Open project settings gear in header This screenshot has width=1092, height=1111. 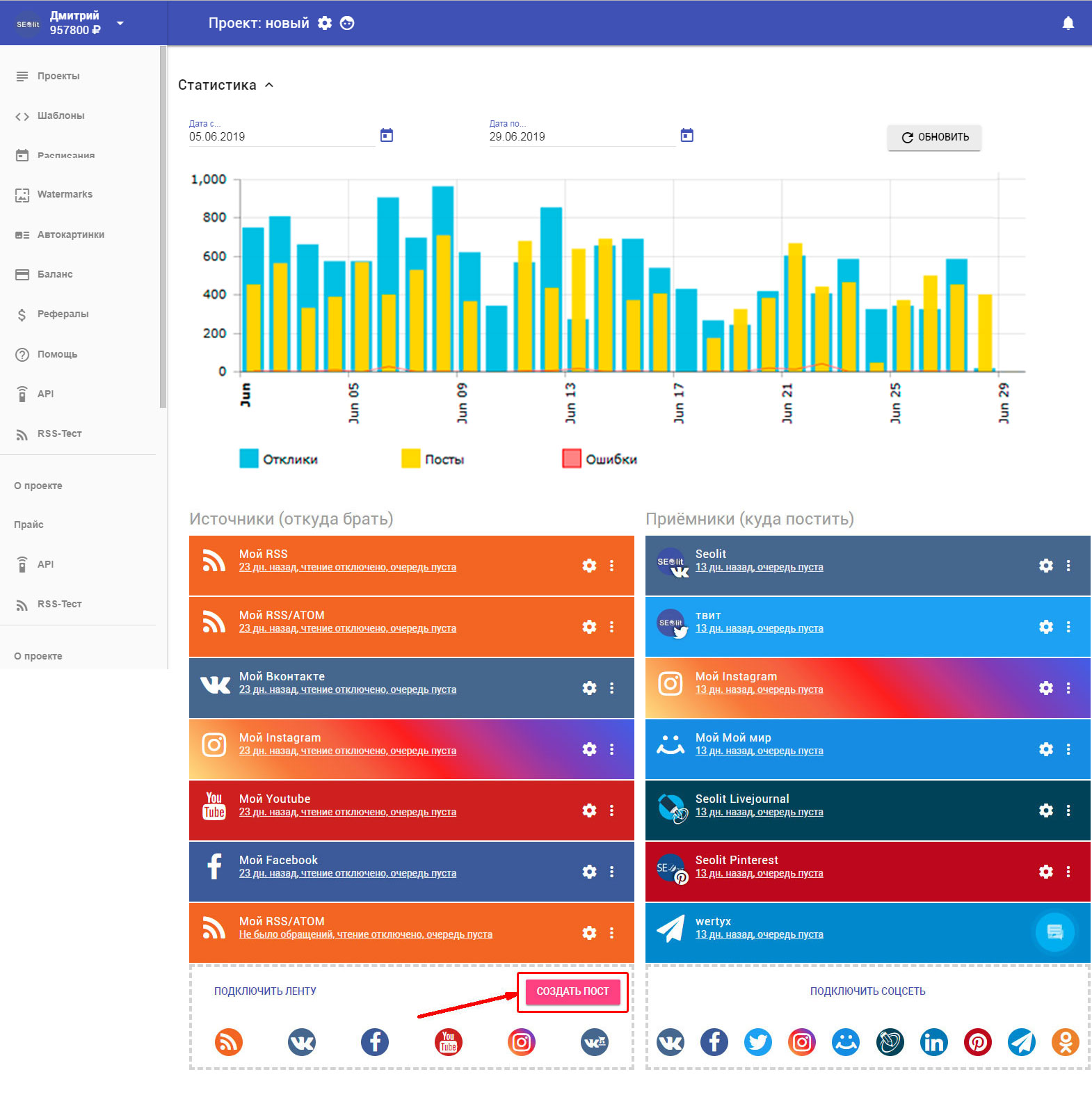coord(325,23)
